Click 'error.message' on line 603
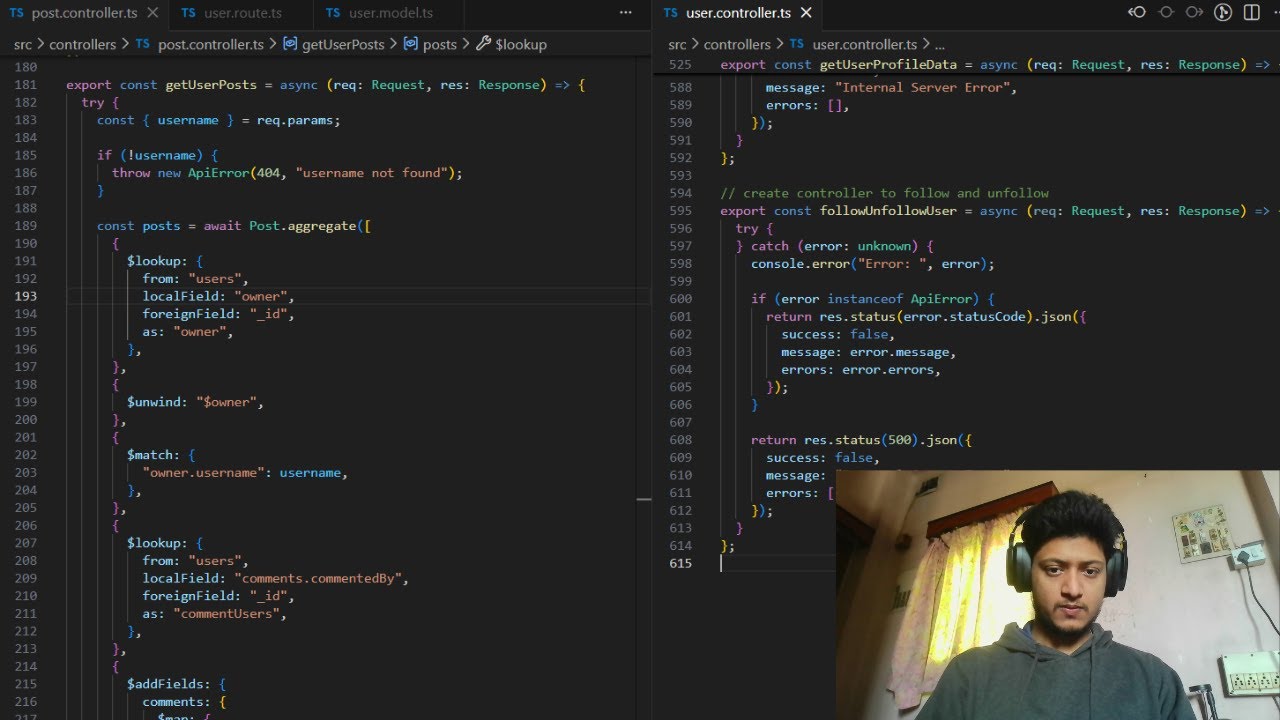The width and height of the screenshot is (1280, 720). pyautogui.click(x=899, y=352)
